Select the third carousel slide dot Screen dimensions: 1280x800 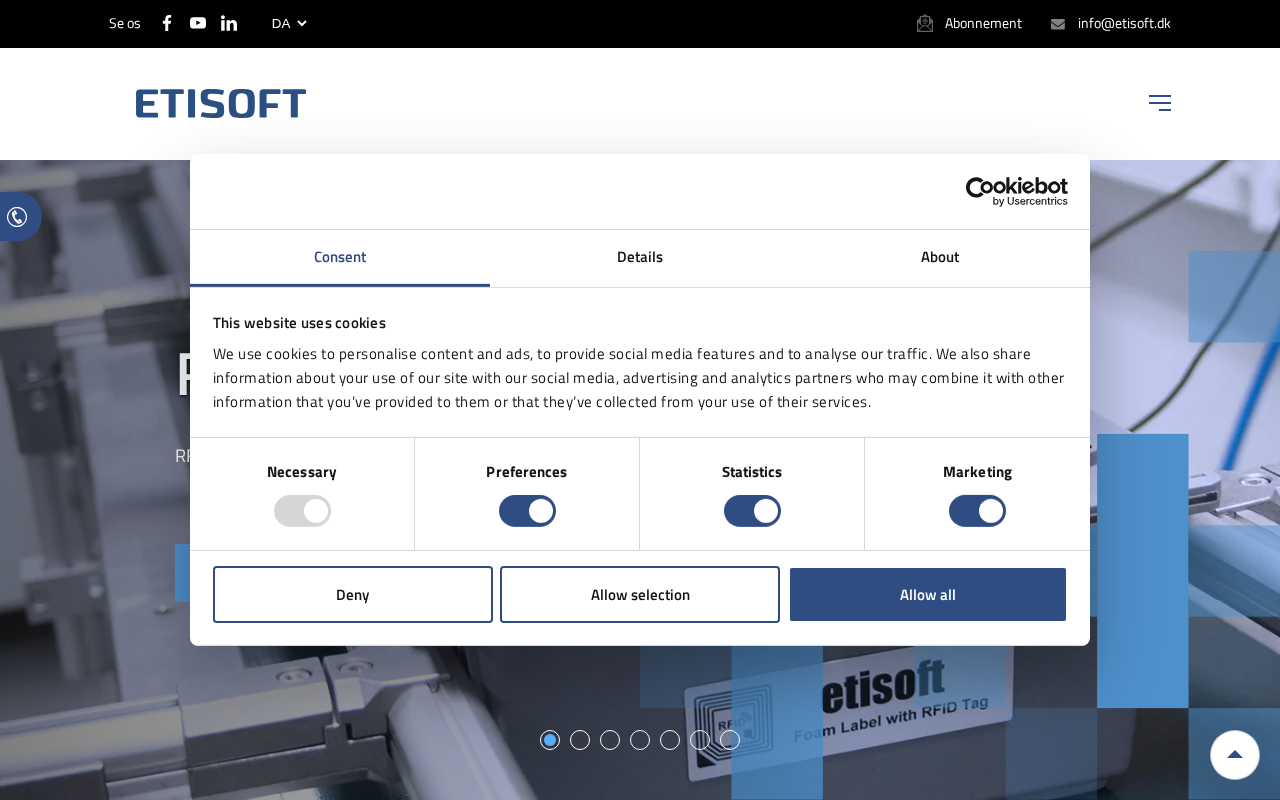[x=610, y=740]
